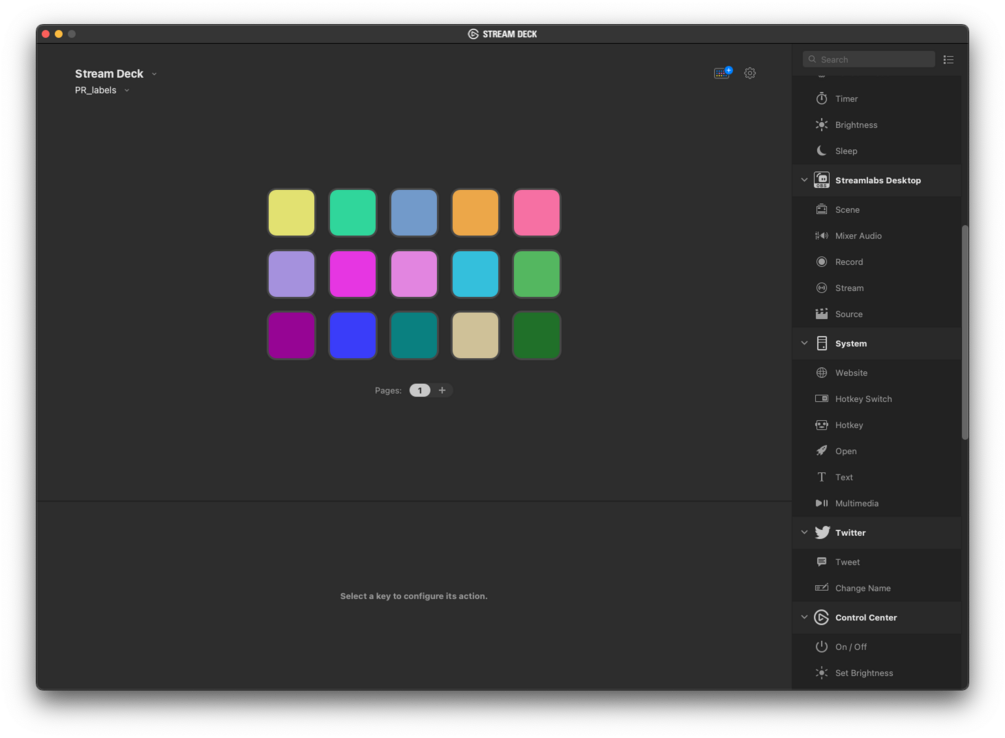1005x738 pixels.
Task: Toggle the actions list view icon
Action: coord(949,60)
